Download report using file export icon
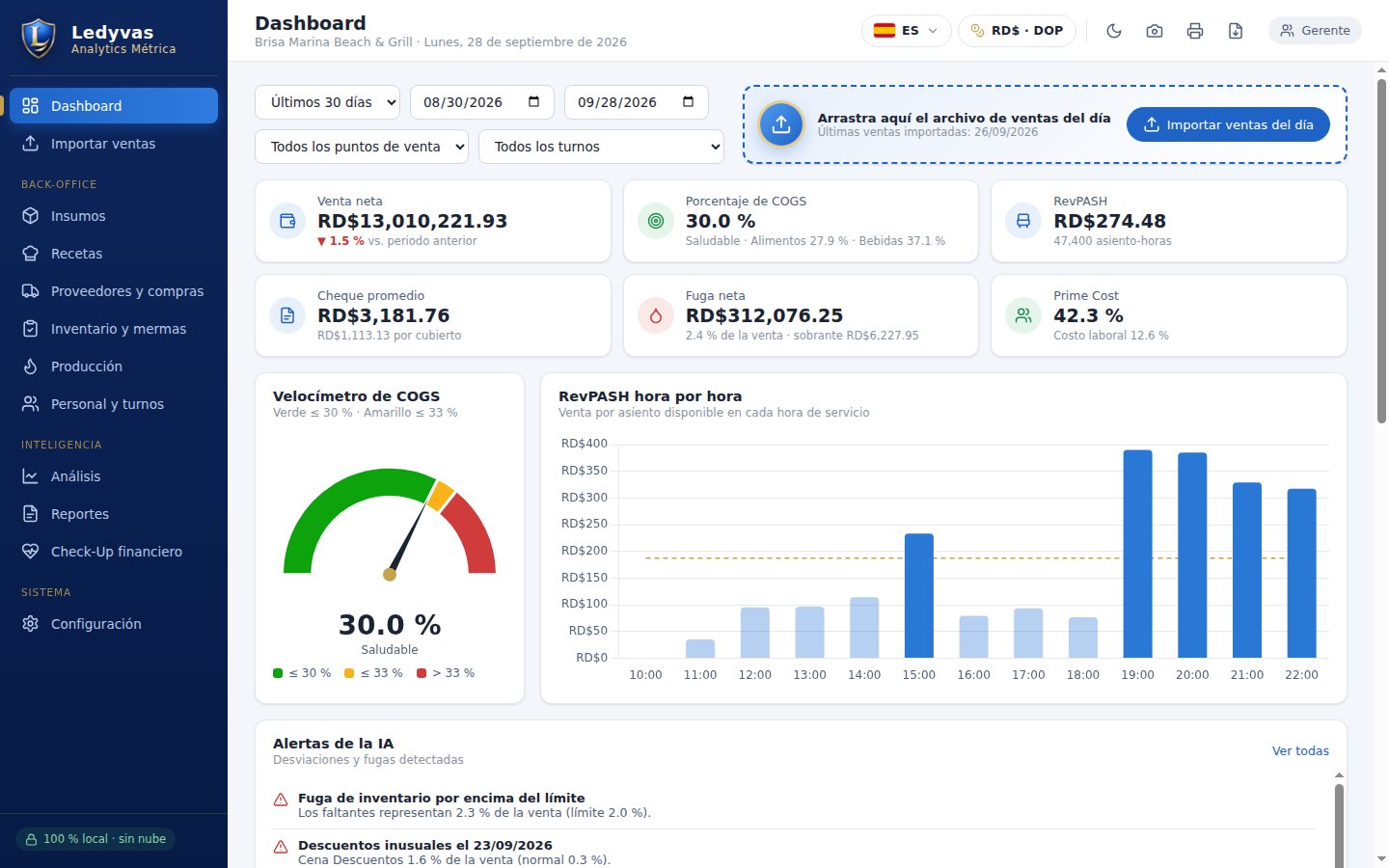The image size is (1389, 868). (1236, 31)
